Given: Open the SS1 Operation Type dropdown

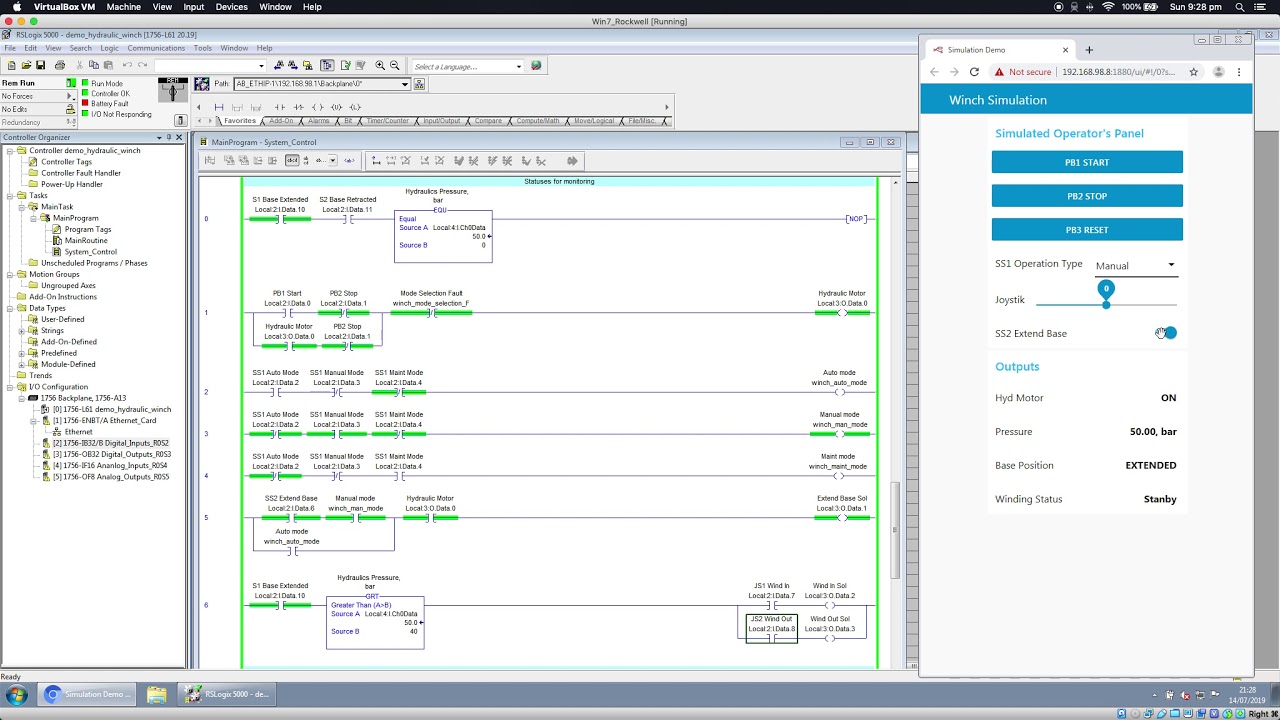Looking at the screenshot, I should pyautogui.click(x=1135, y=265).
